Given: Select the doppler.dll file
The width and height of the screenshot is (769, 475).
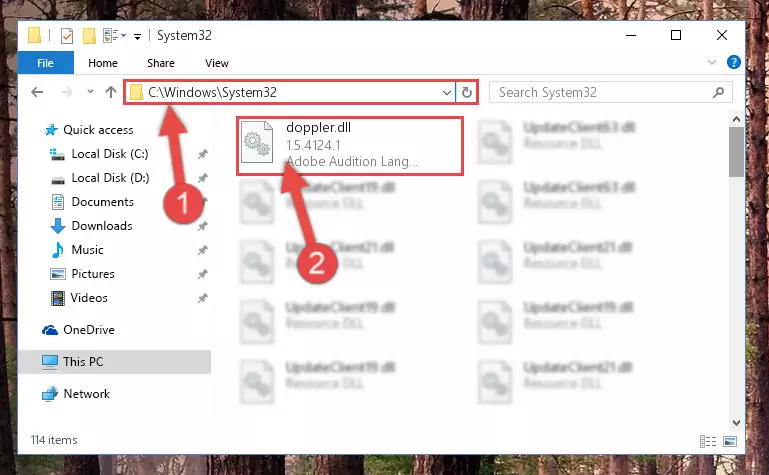Looking at the screenshot, I should 350,146.
